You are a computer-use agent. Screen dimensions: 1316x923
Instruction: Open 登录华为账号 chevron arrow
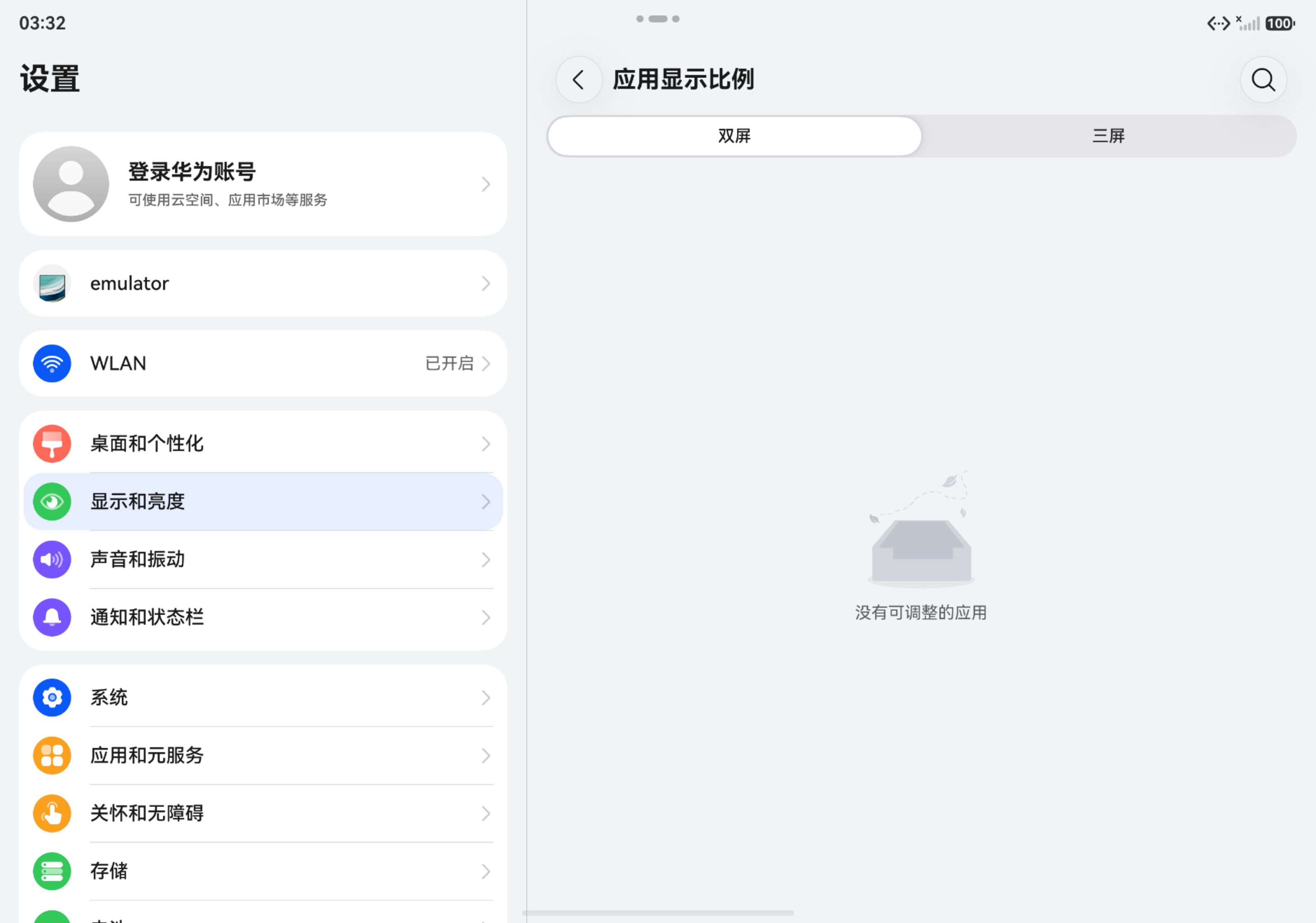point(486,184)
